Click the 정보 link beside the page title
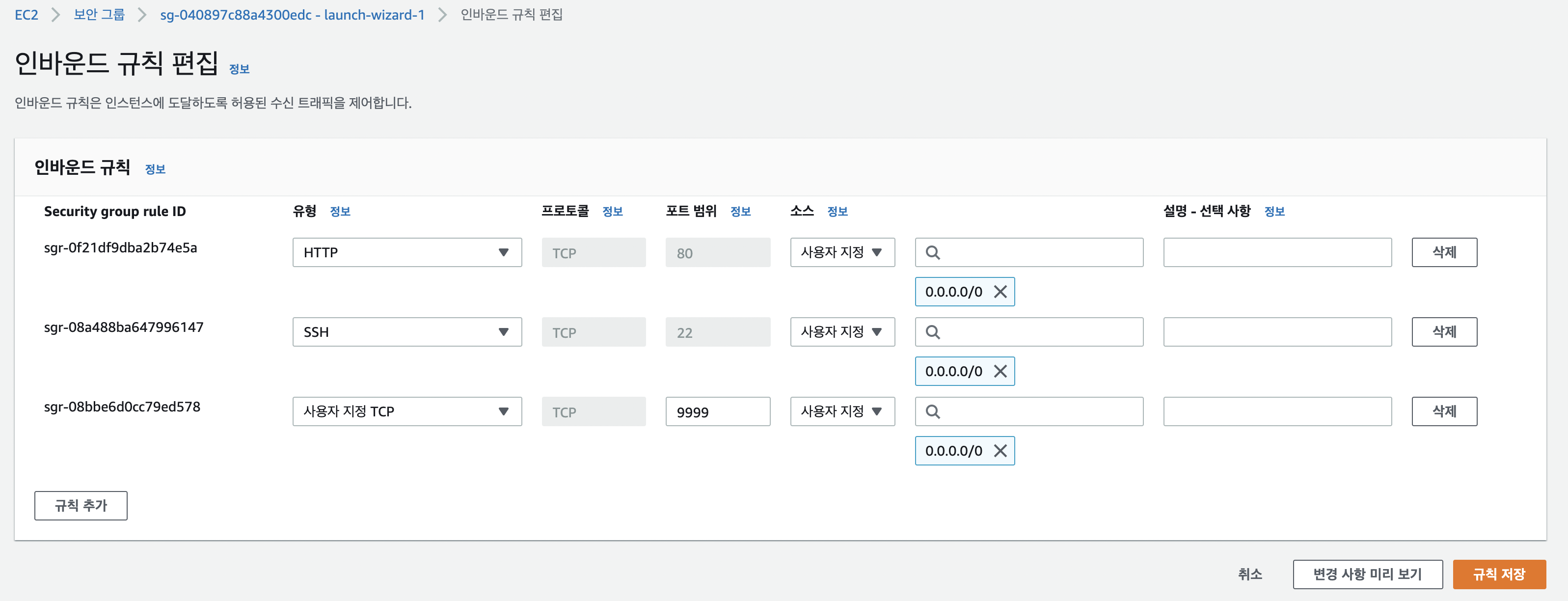The width and height of the screenshot is (1568, 601). coord(239,69)
